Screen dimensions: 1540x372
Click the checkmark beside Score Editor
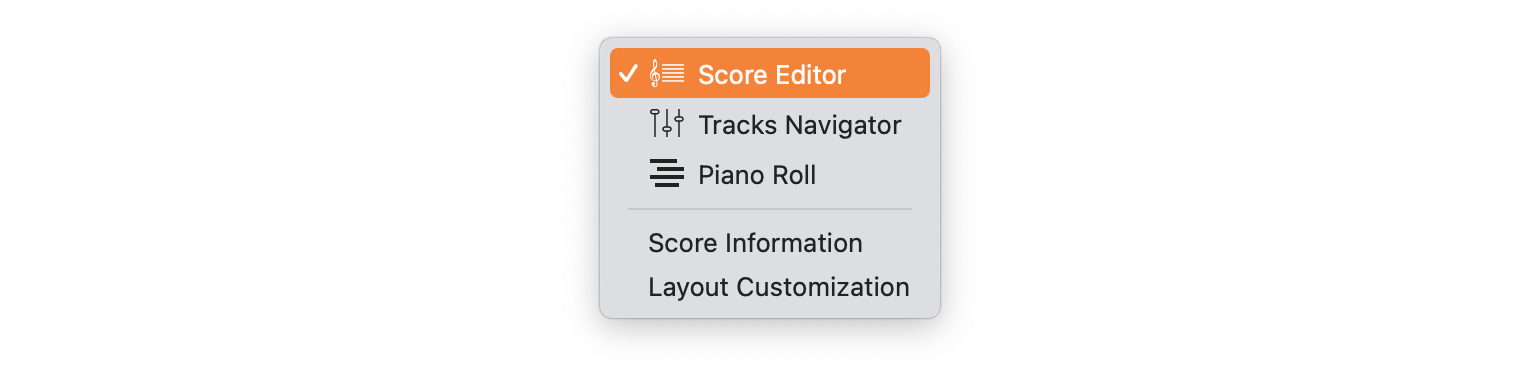point(628,74)
